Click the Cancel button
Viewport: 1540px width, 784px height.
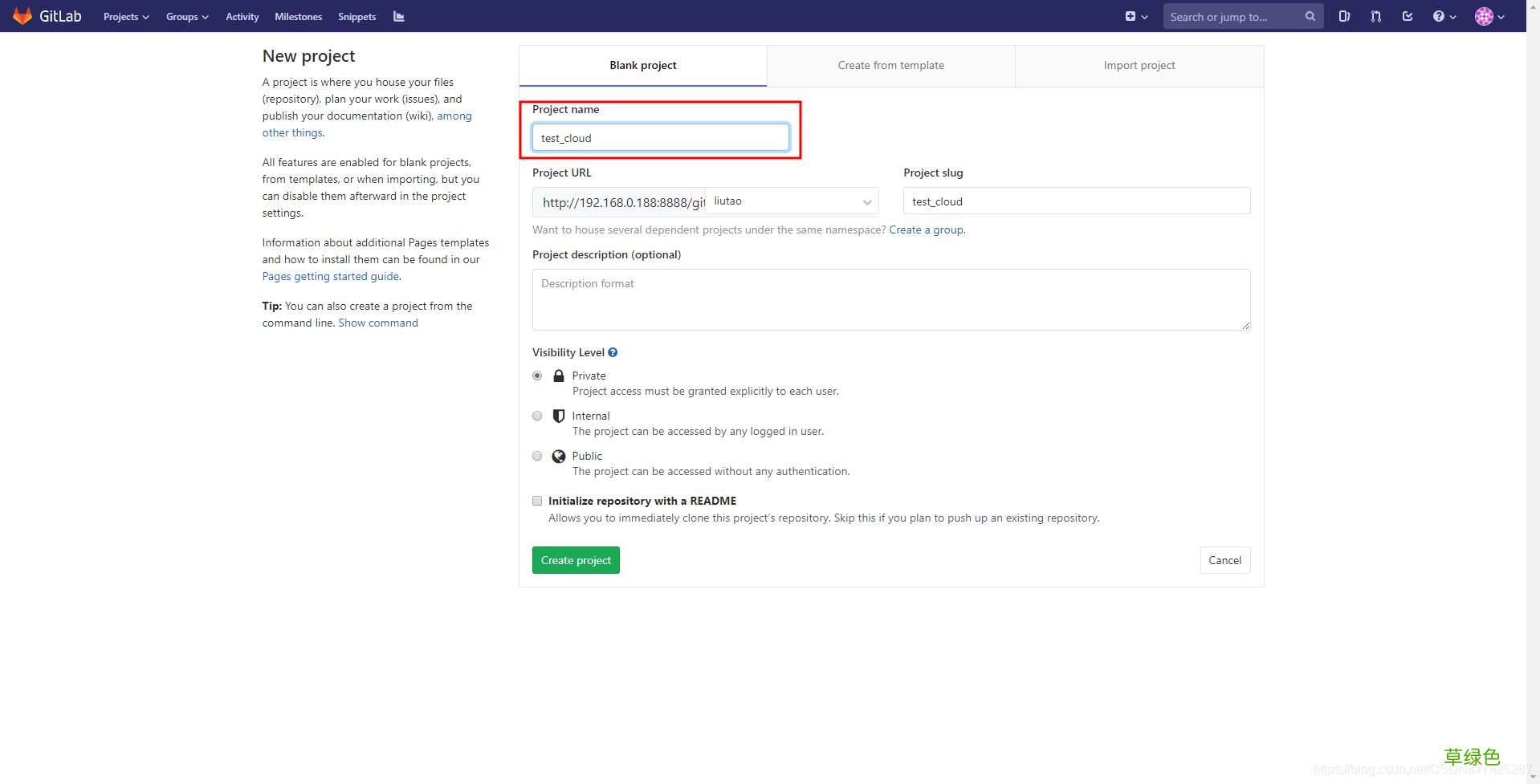[1225, 560]
